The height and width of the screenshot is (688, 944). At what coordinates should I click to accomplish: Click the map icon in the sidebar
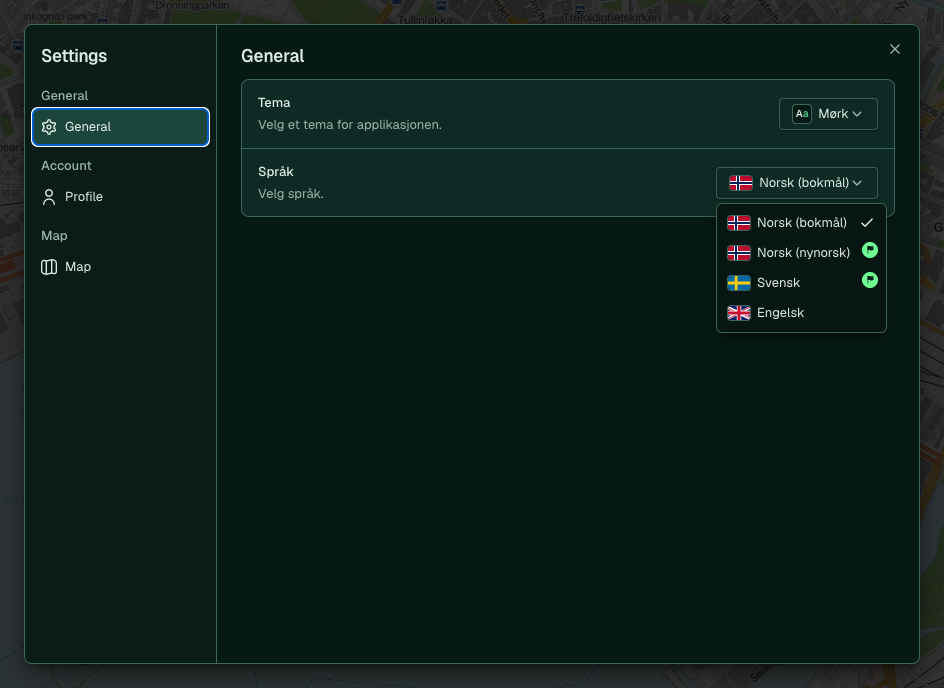pos(49,267)
